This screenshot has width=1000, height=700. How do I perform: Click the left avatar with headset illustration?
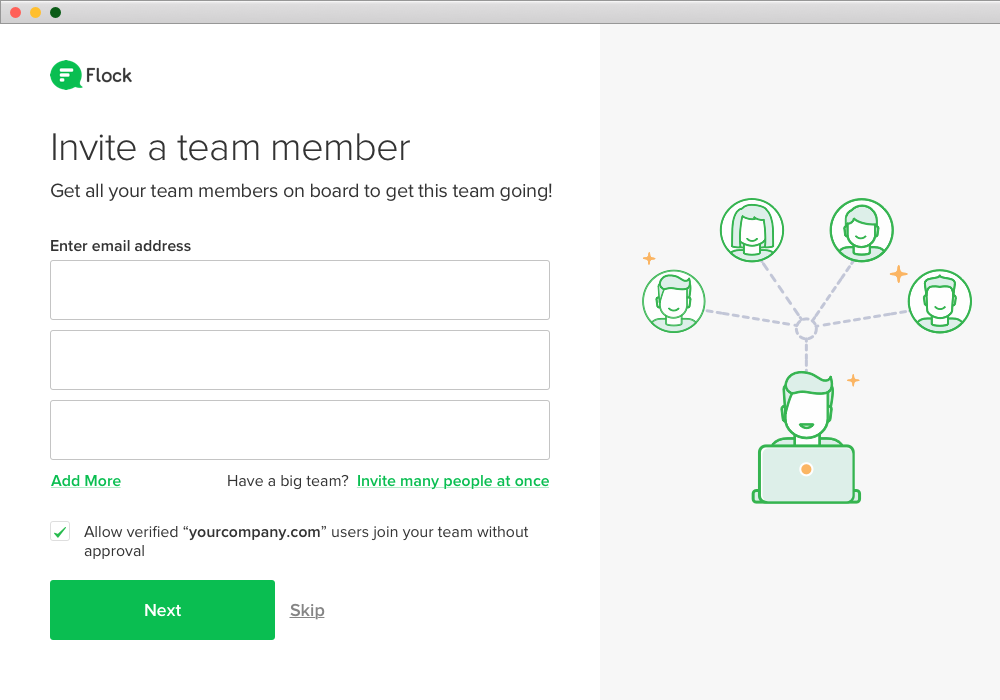pos(674,300)
